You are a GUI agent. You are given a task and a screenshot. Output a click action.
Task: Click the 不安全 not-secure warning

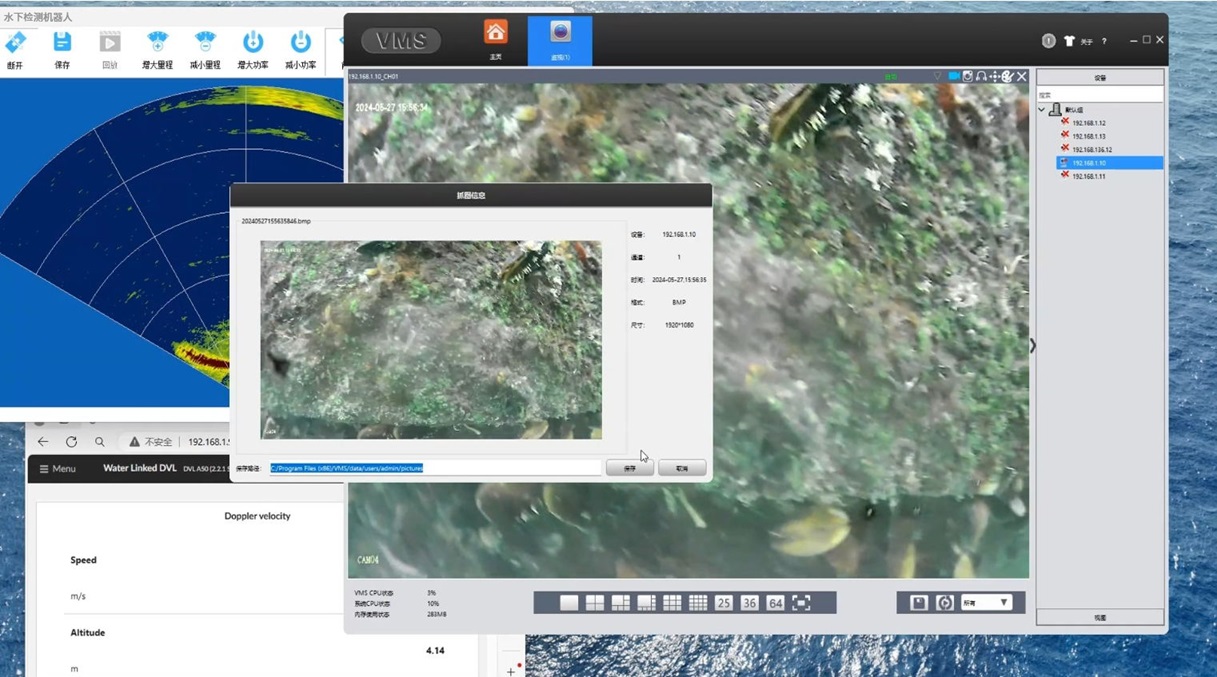[x=151, y=442]
